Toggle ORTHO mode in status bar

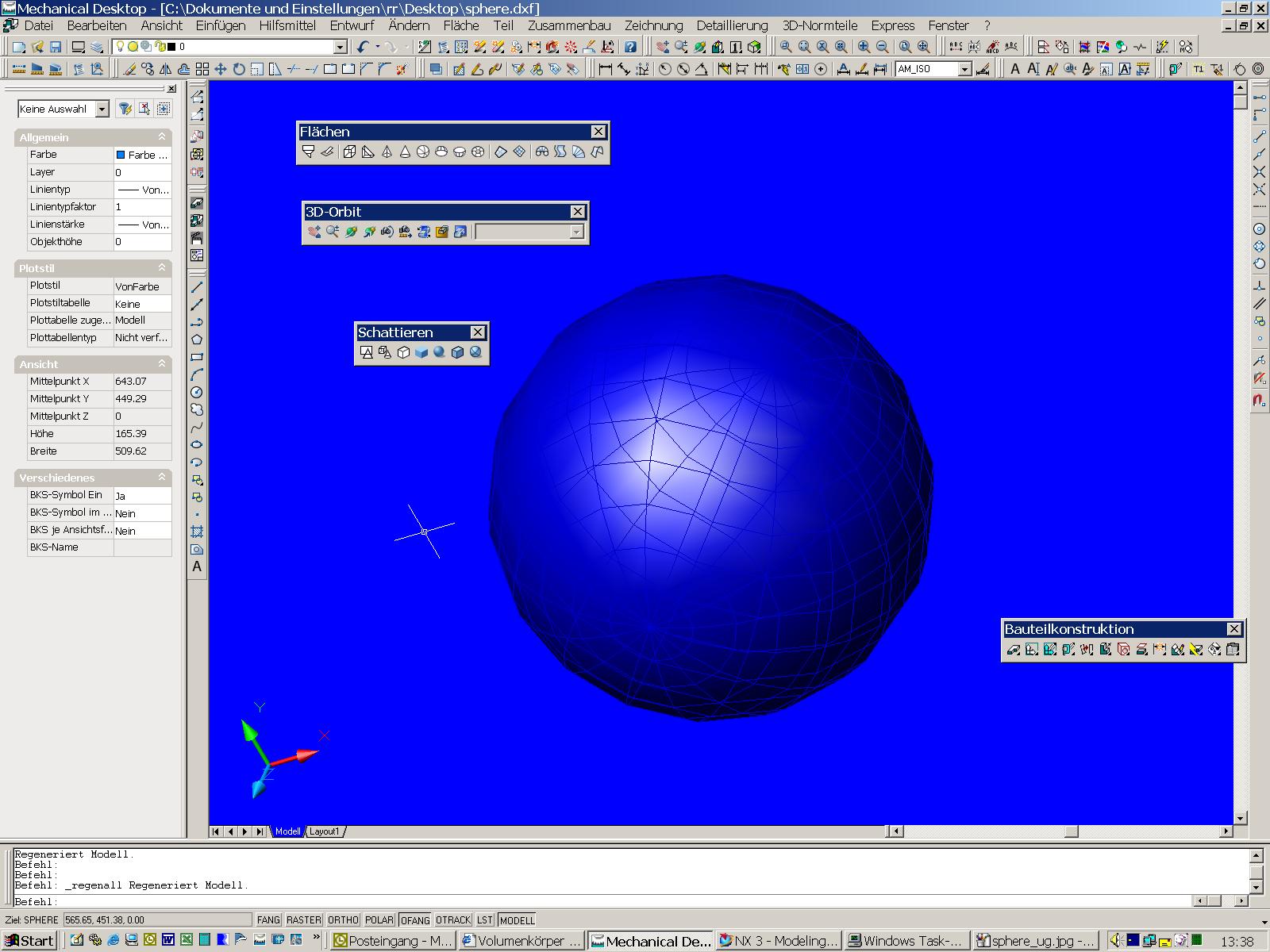343,920
